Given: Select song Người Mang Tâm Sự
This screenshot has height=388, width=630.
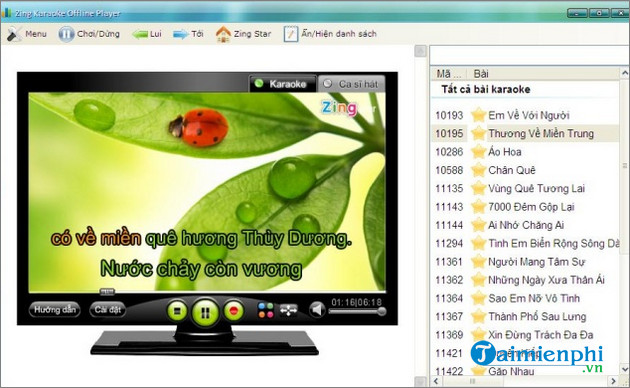Looking at the screenshot, I should point(525,262).
